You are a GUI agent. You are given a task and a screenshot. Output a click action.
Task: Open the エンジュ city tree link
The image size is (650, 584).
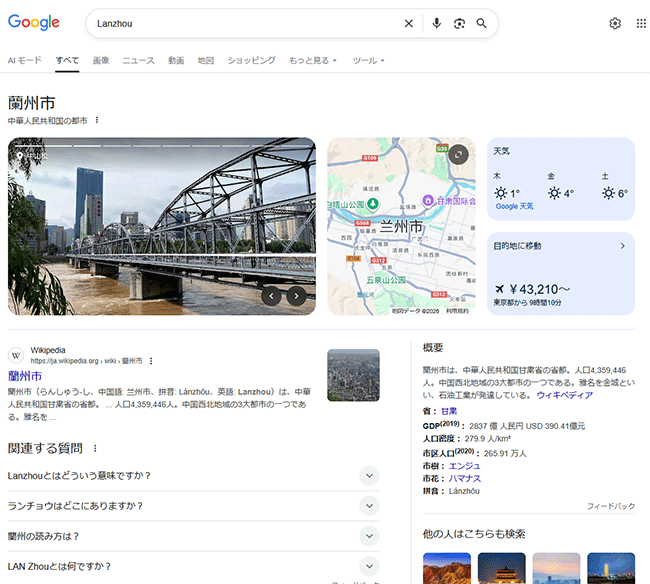464,466
